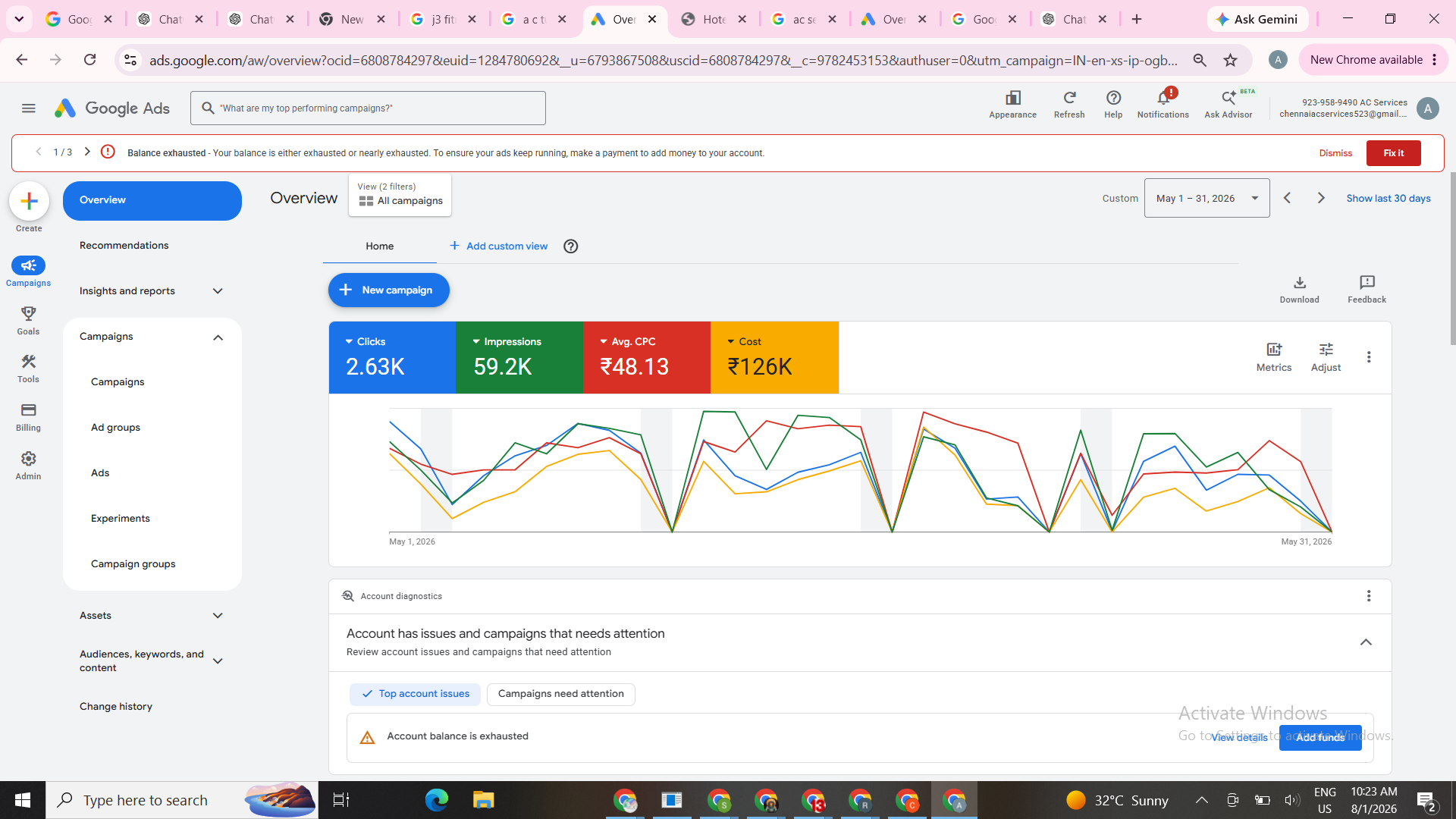Open Goals in the left rail
The height and width of the screenshot is (819, 1456).
pos(28,321)
